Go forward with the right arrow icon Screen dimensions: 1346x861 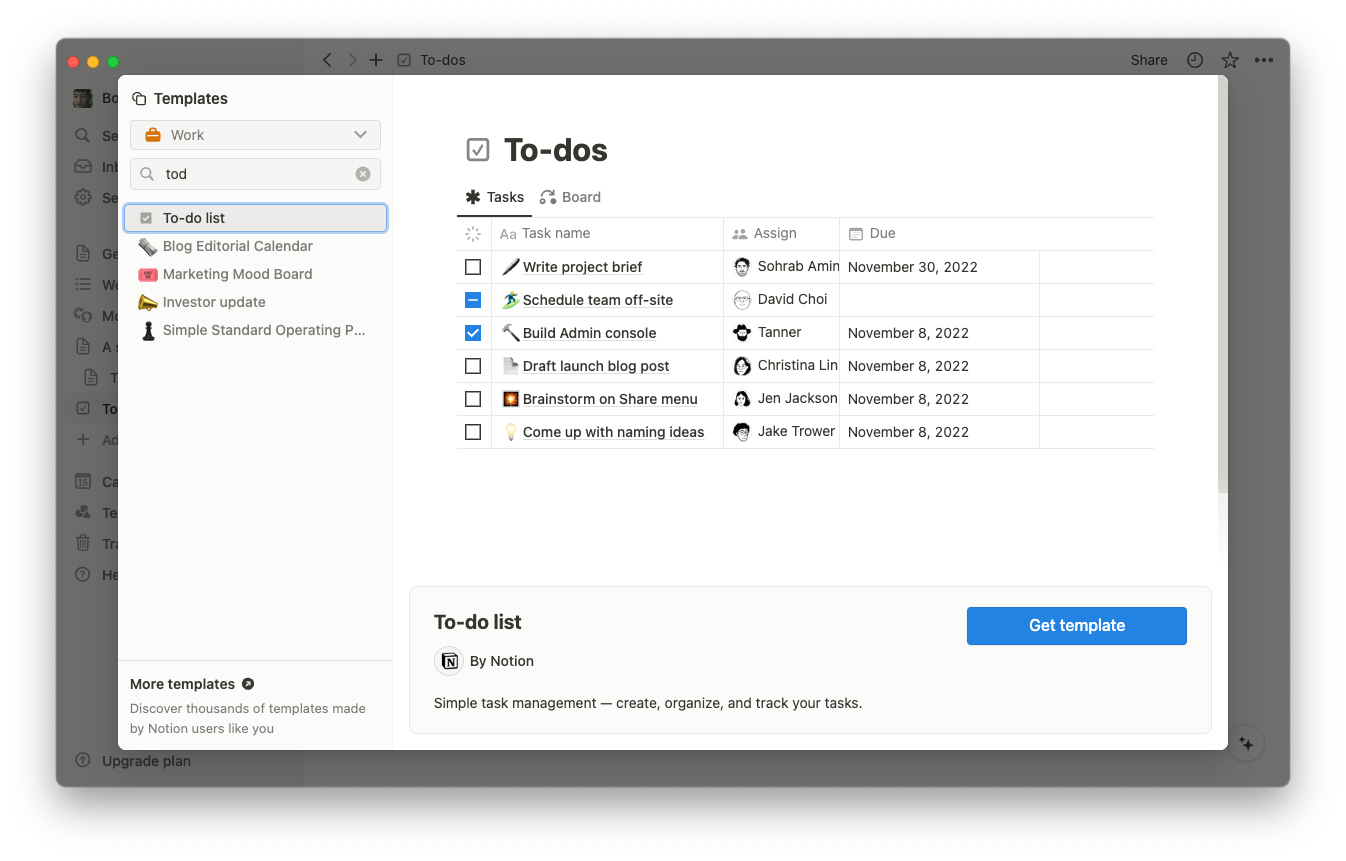tap(352, 60)
